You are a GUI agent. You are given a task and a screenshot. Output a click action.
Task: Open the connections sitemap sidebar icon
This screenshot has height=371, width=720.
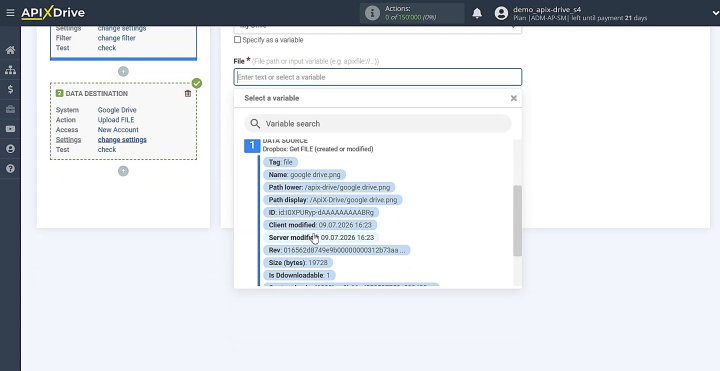tap(10, 70)
